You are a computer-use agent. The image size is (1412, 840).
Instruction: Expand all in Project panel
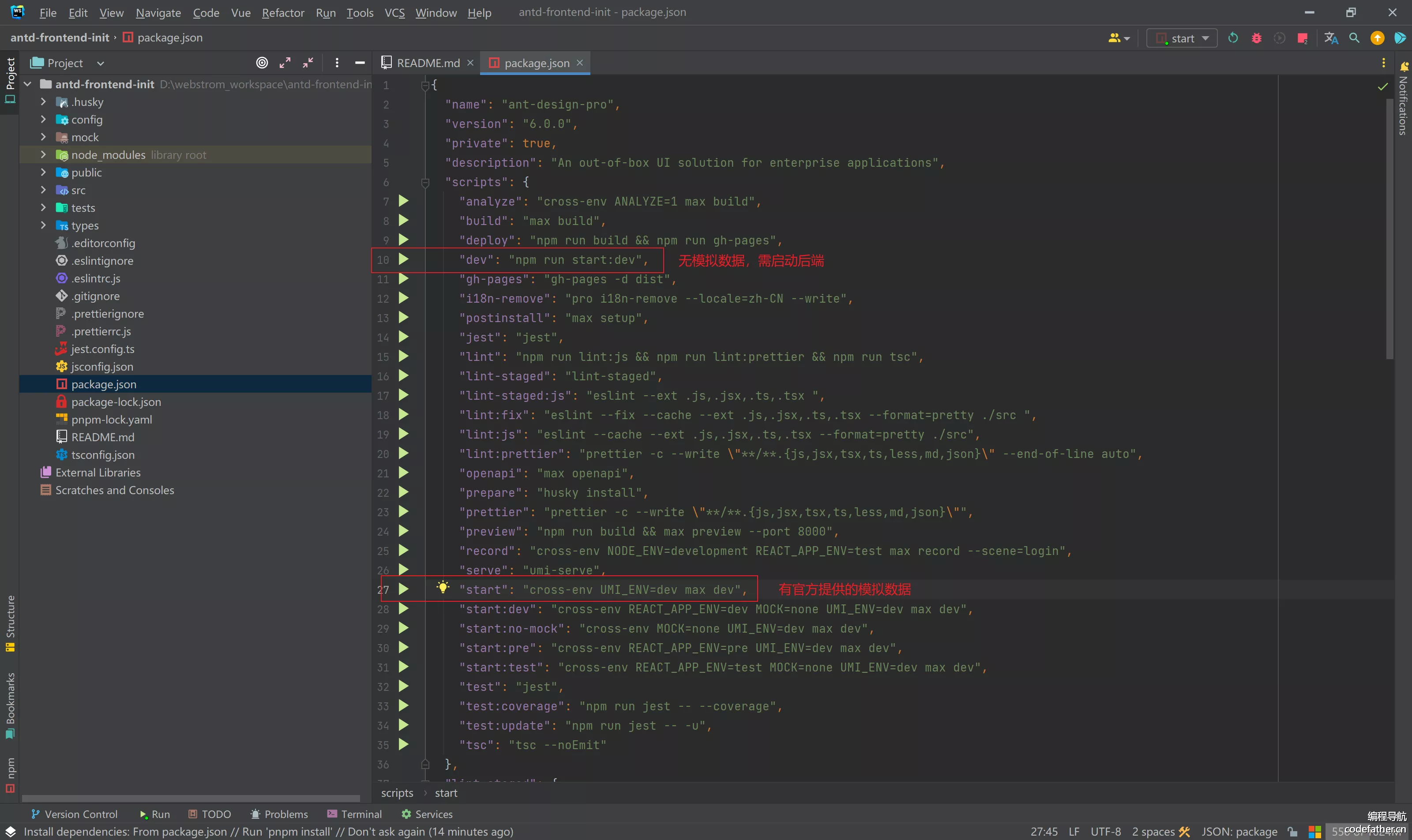pos(285,63)
